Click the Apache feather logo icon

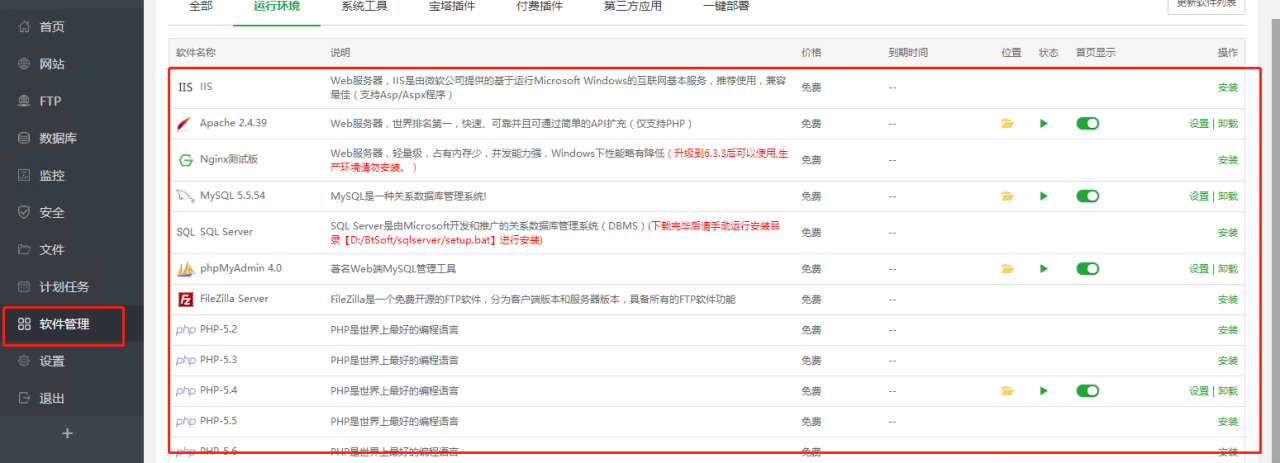(185, 124)
